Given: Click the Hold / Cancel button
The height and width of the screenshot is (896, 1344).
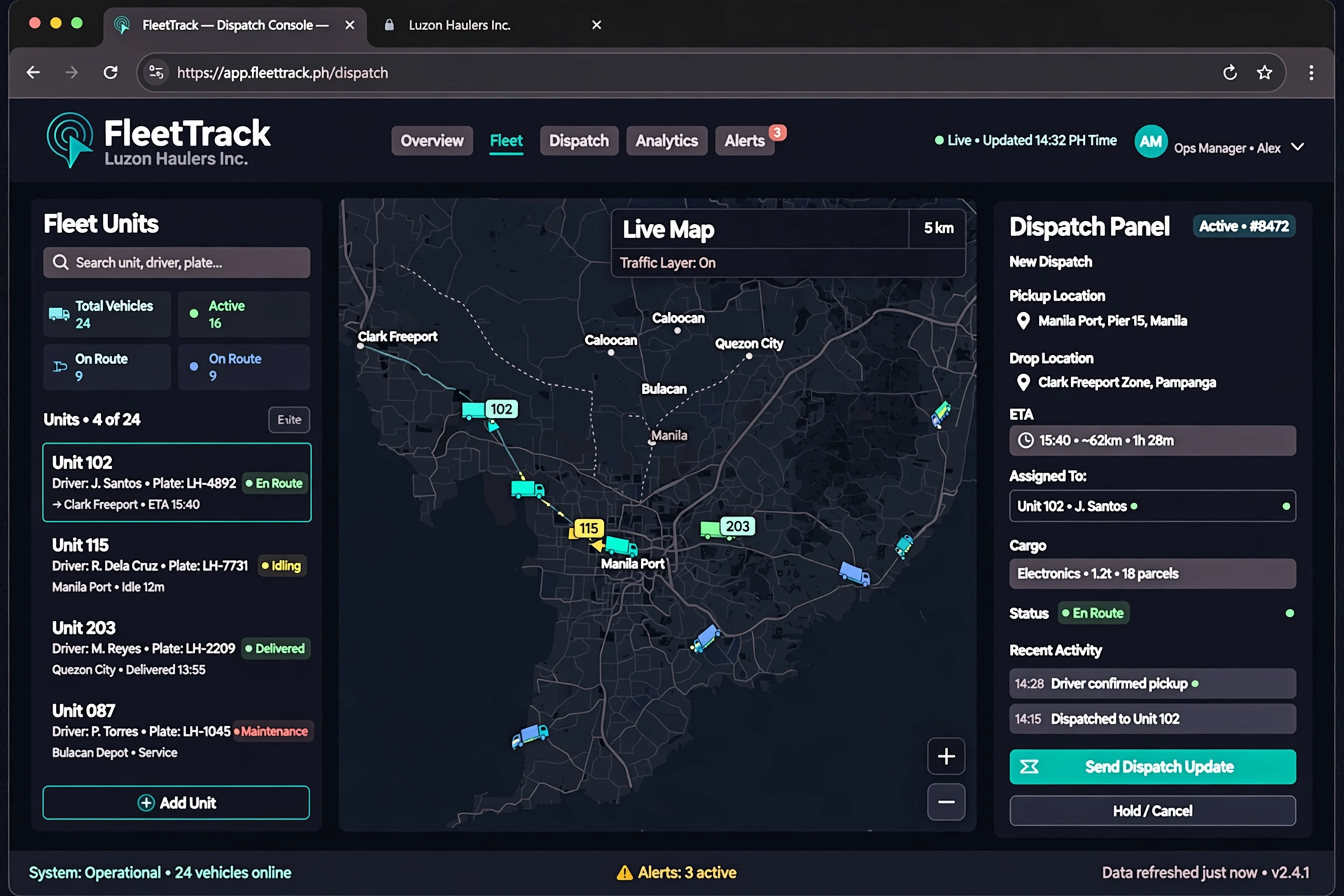Looking at the screenshot, I should pyautogui.click(x=1152, y=811).
